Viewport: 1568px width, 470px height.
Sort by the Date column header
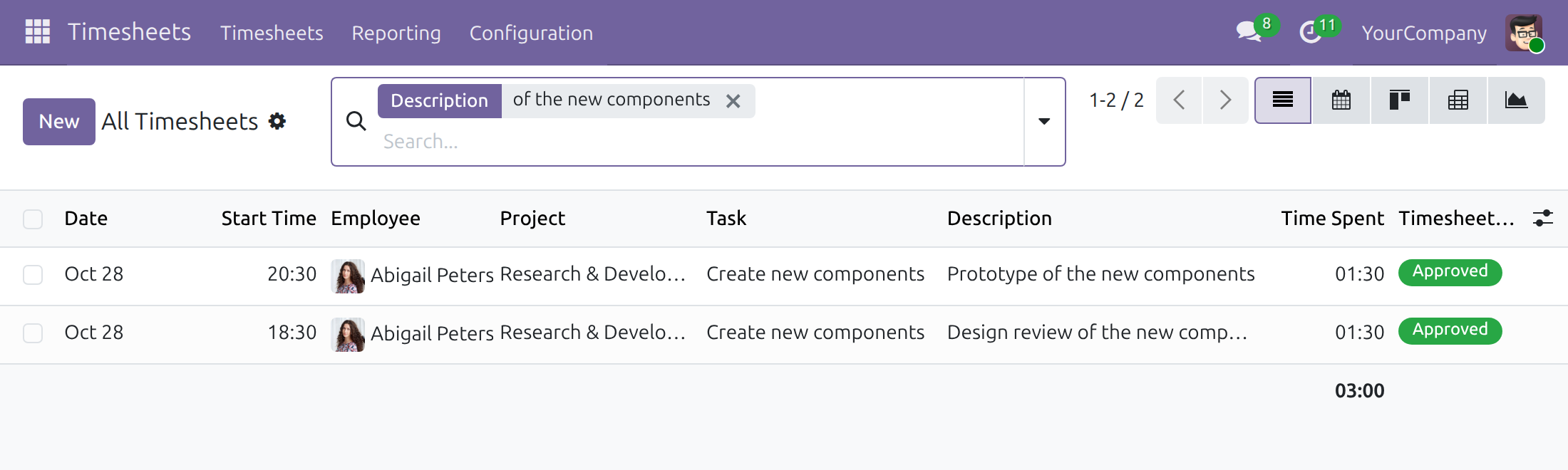86,218
